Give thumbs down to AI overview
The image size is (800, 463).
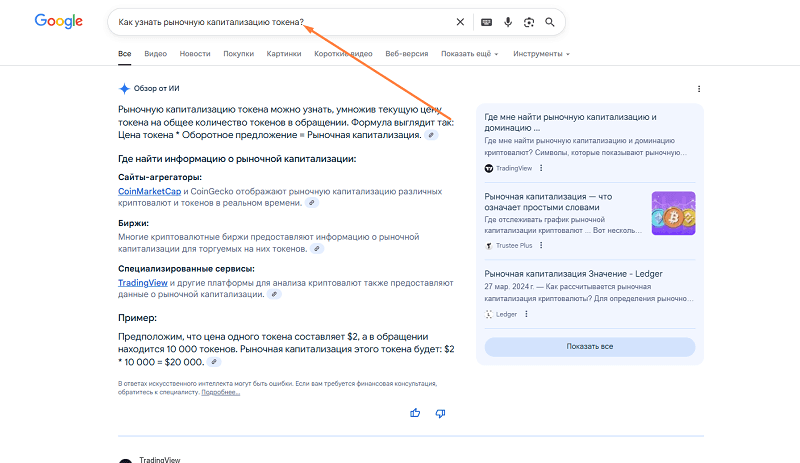click(x=440, y=413)
